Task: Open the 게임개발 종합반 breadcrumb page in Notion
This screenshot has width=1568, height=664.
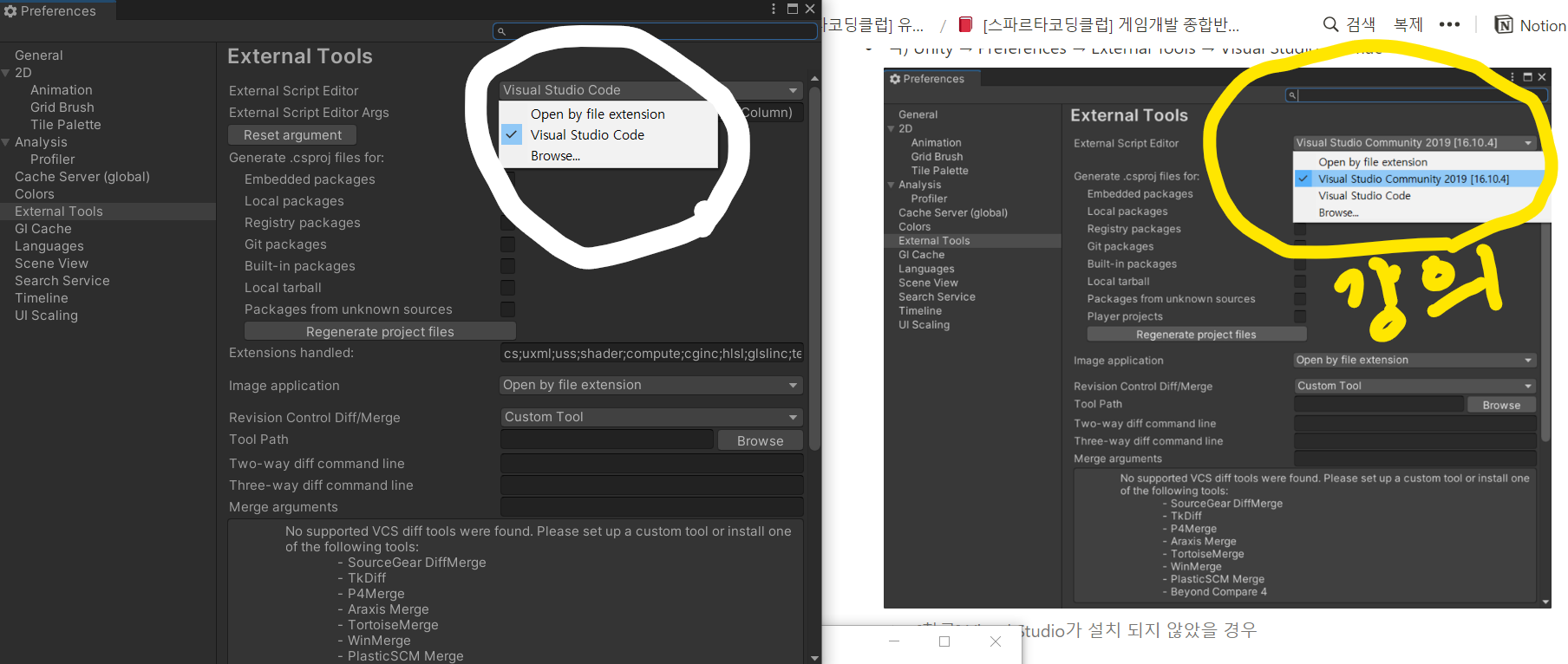Action: pyautogui.click(x=1100, y=24)
